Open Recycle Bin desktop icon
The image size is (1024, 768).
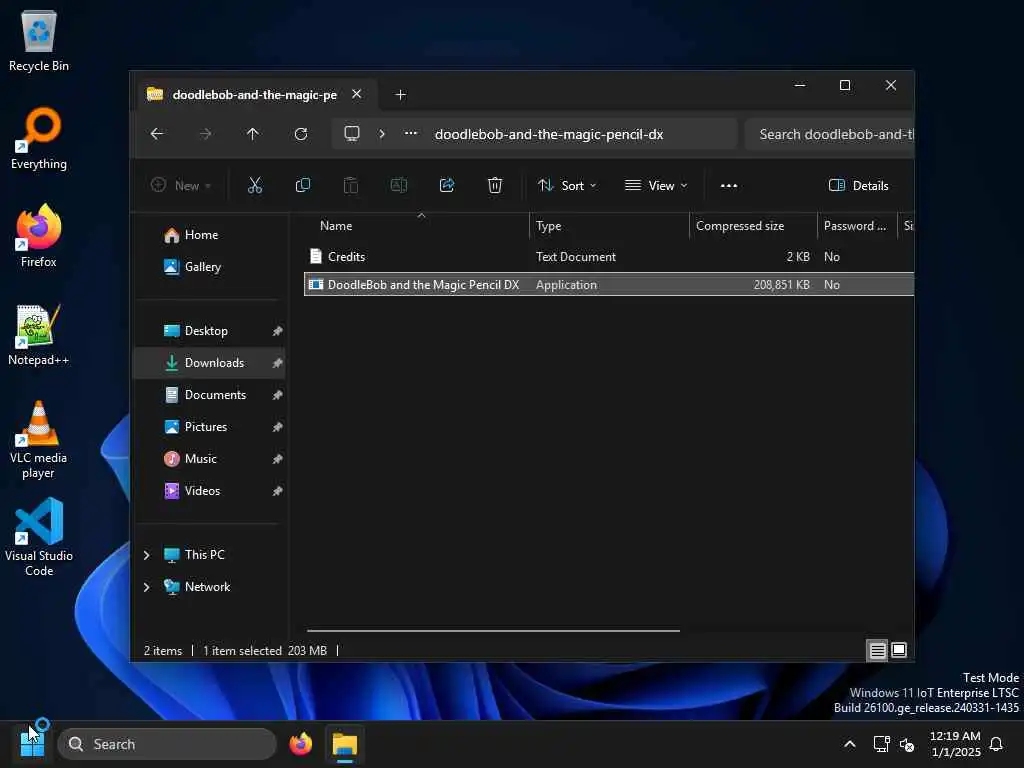(x=39, y=41)
